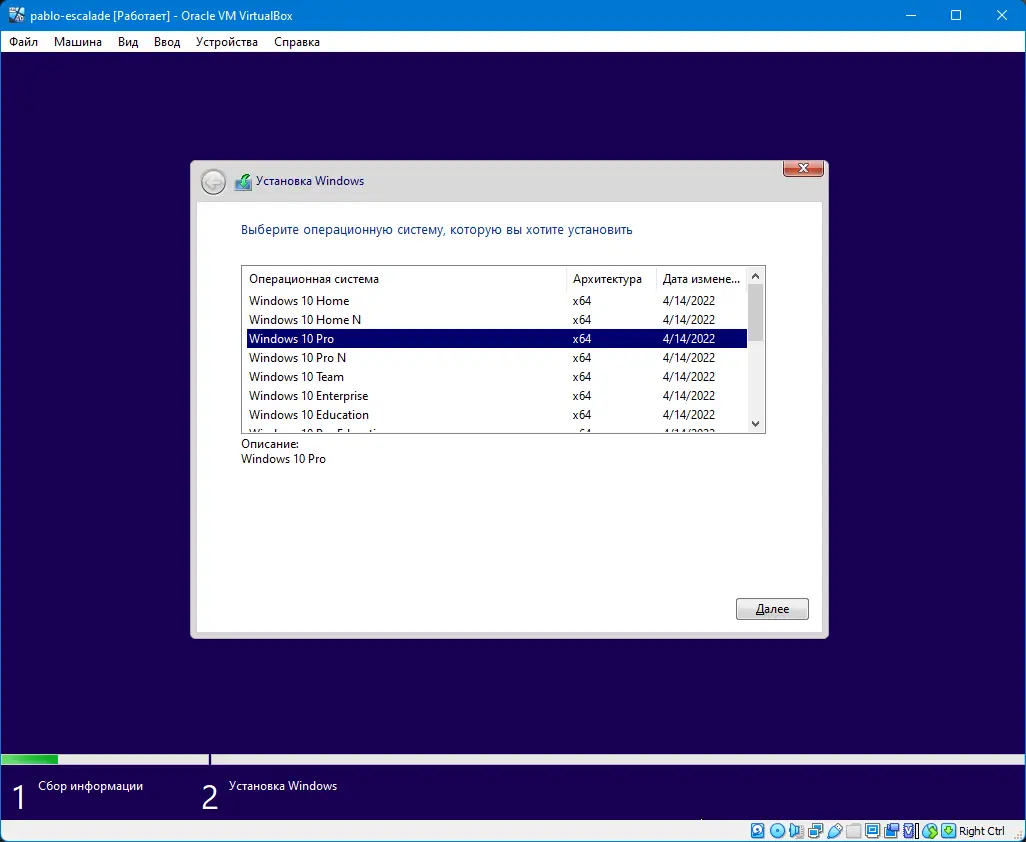1026x842 pixels.
Task: Select Windows 10 Home N row
Action: [x=497, y=320]
